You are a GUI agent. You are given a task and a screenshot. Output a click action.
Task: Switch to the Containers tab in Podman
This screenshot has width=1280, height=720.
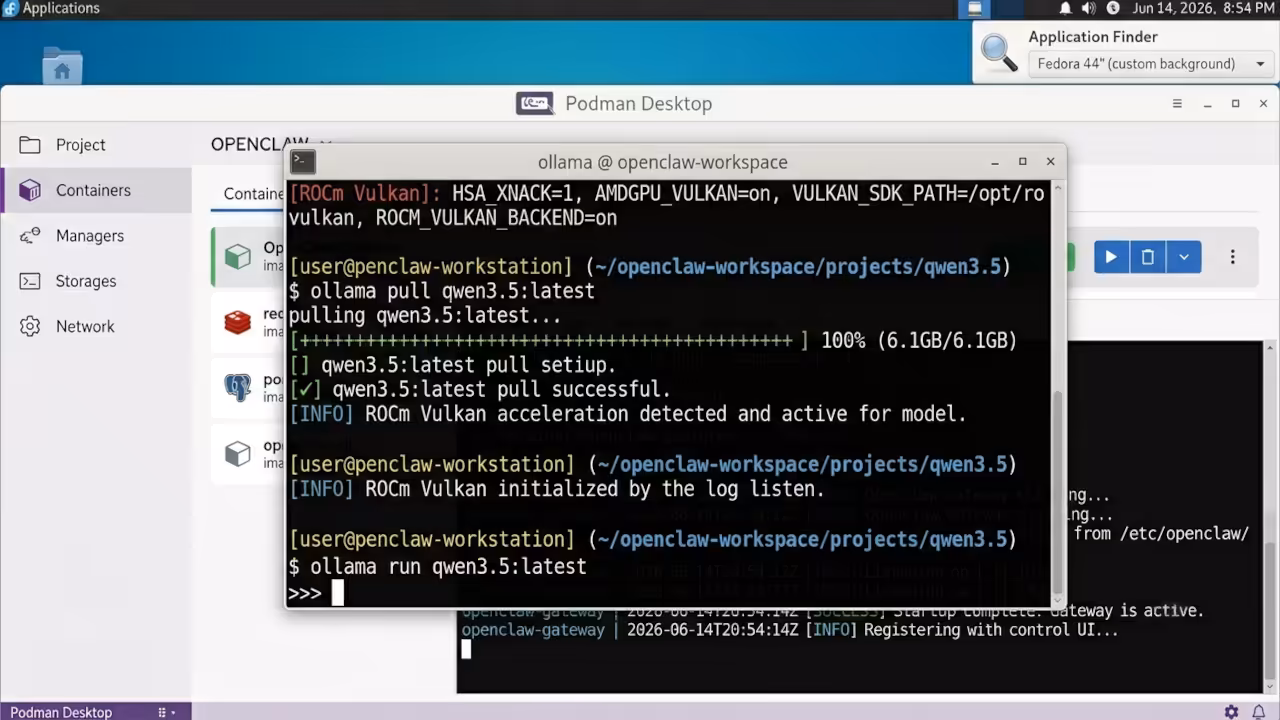tap(254, 194)
